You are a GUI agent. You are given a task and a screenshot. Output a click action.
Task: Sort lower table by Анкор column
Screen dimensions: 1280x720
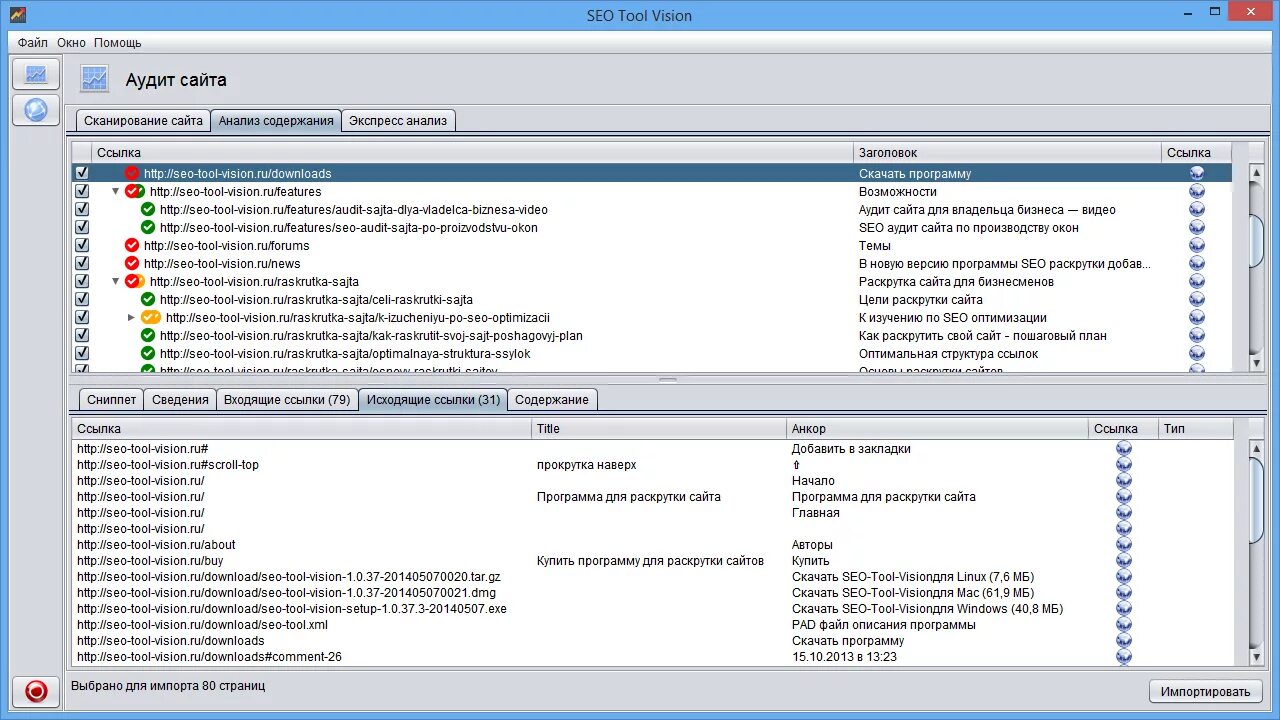(937, 428)
